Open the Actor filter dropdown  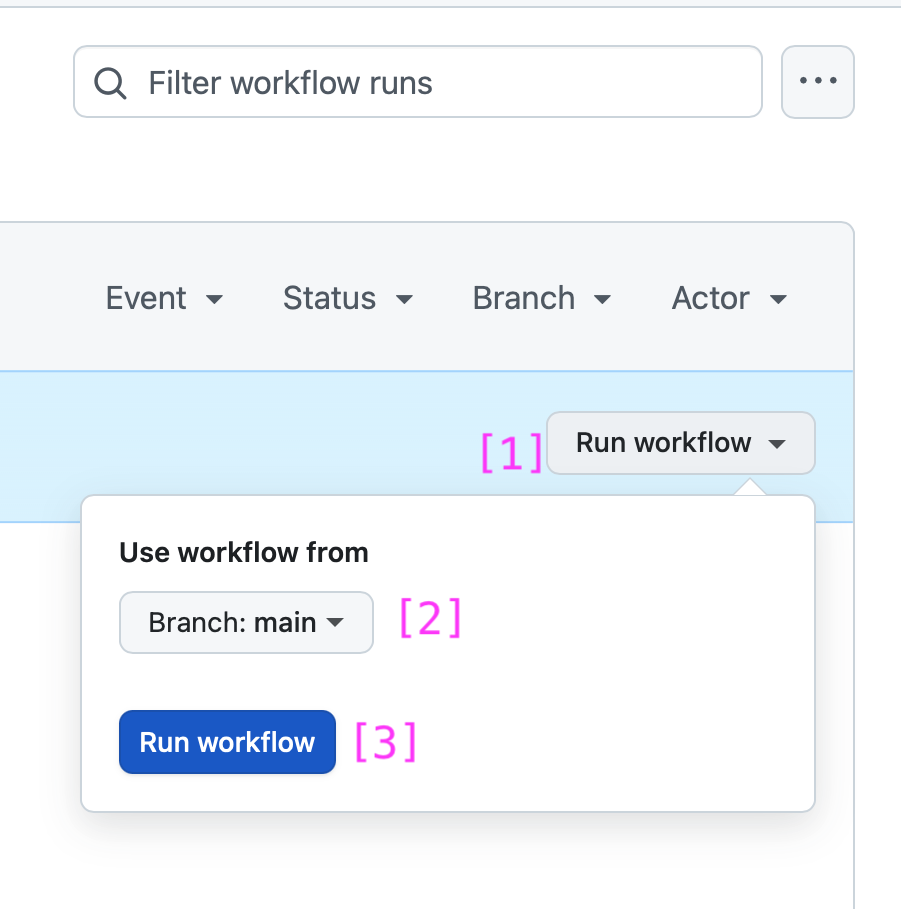[x=729, y=298]
